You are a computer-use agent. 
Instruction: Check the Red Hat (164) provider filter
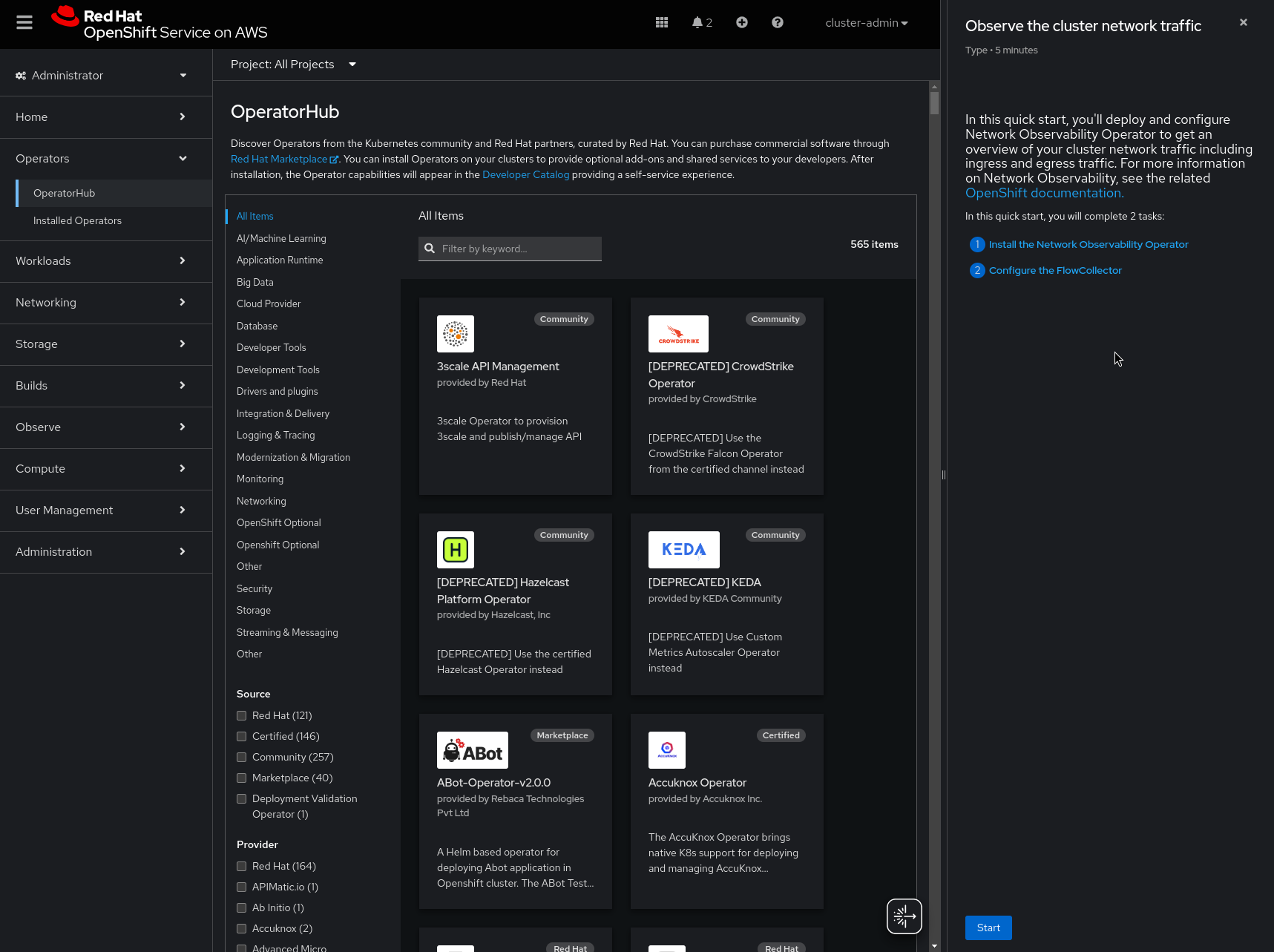click(x=241, y=866)
